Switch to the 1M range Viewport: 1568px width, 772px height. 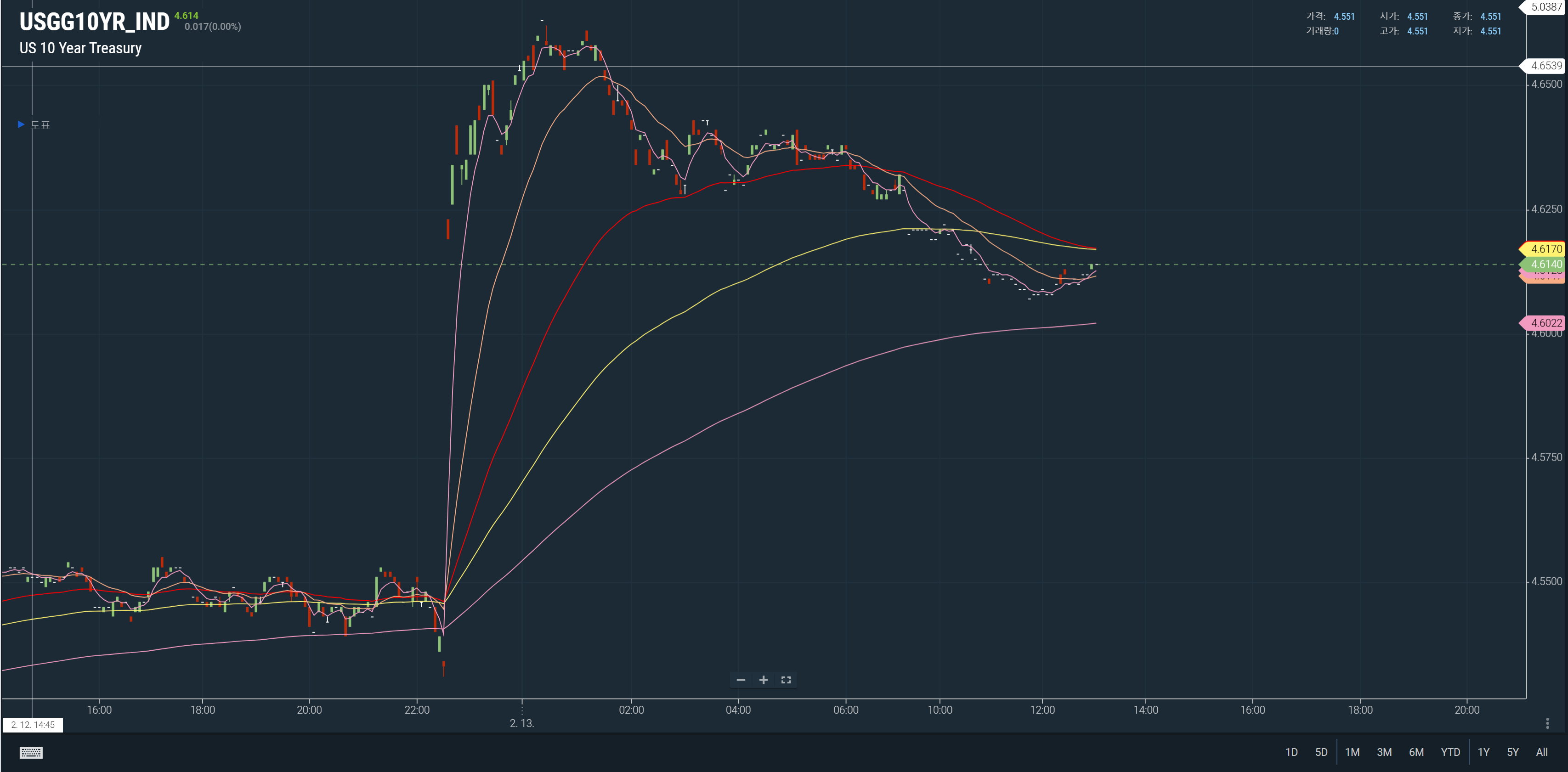(x=1352, y=752)
